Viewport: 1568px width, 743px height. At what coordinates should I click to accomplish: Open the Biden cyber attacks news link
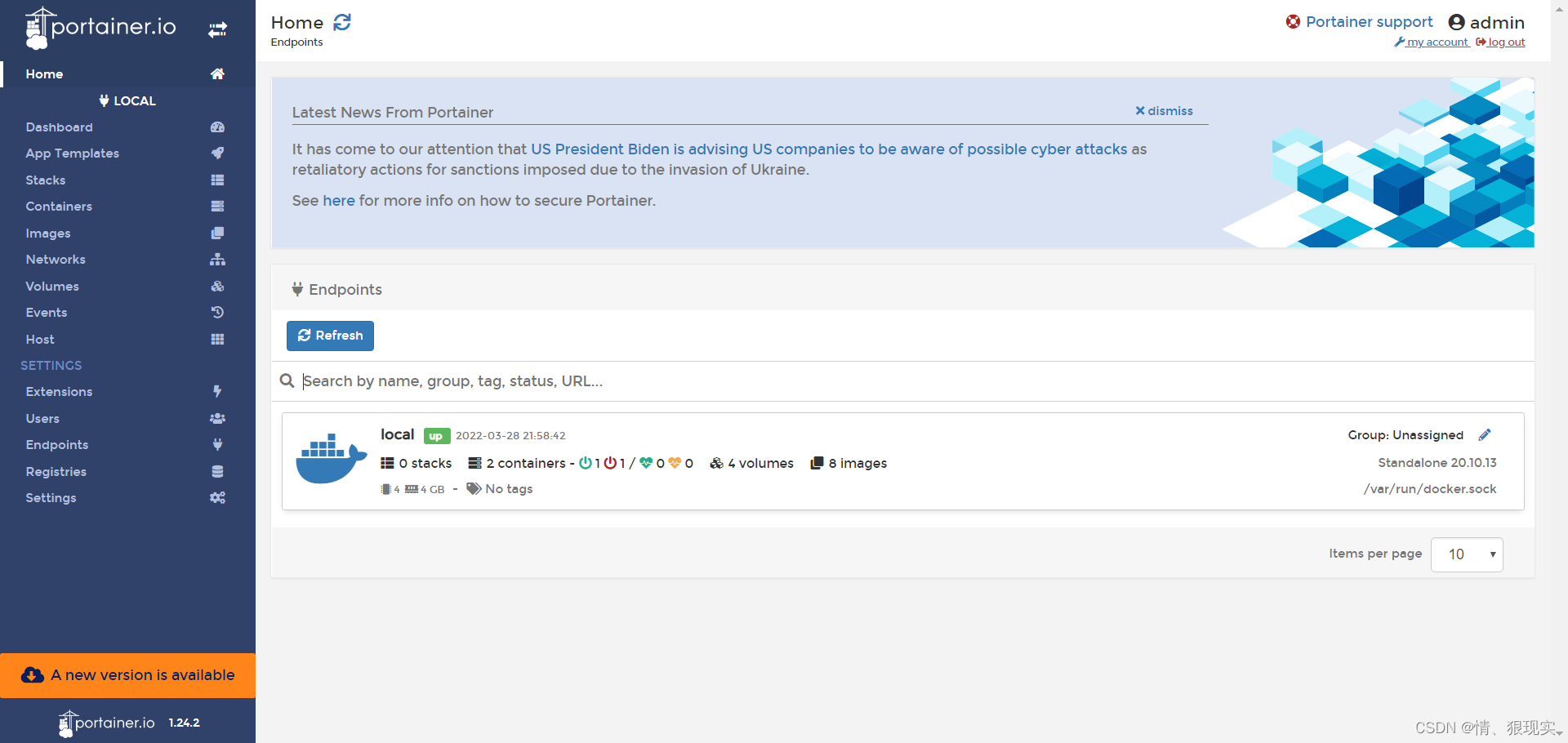coord(829,149)
